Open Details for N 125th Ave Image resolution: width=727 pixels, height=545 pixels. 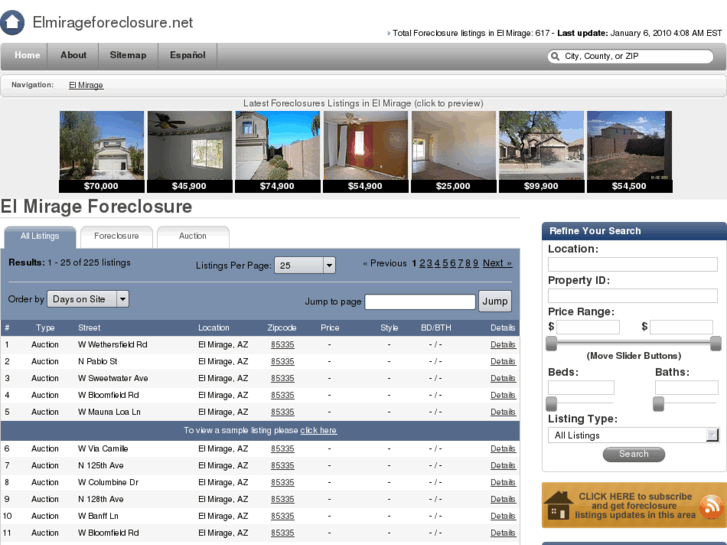pos(503,465)
